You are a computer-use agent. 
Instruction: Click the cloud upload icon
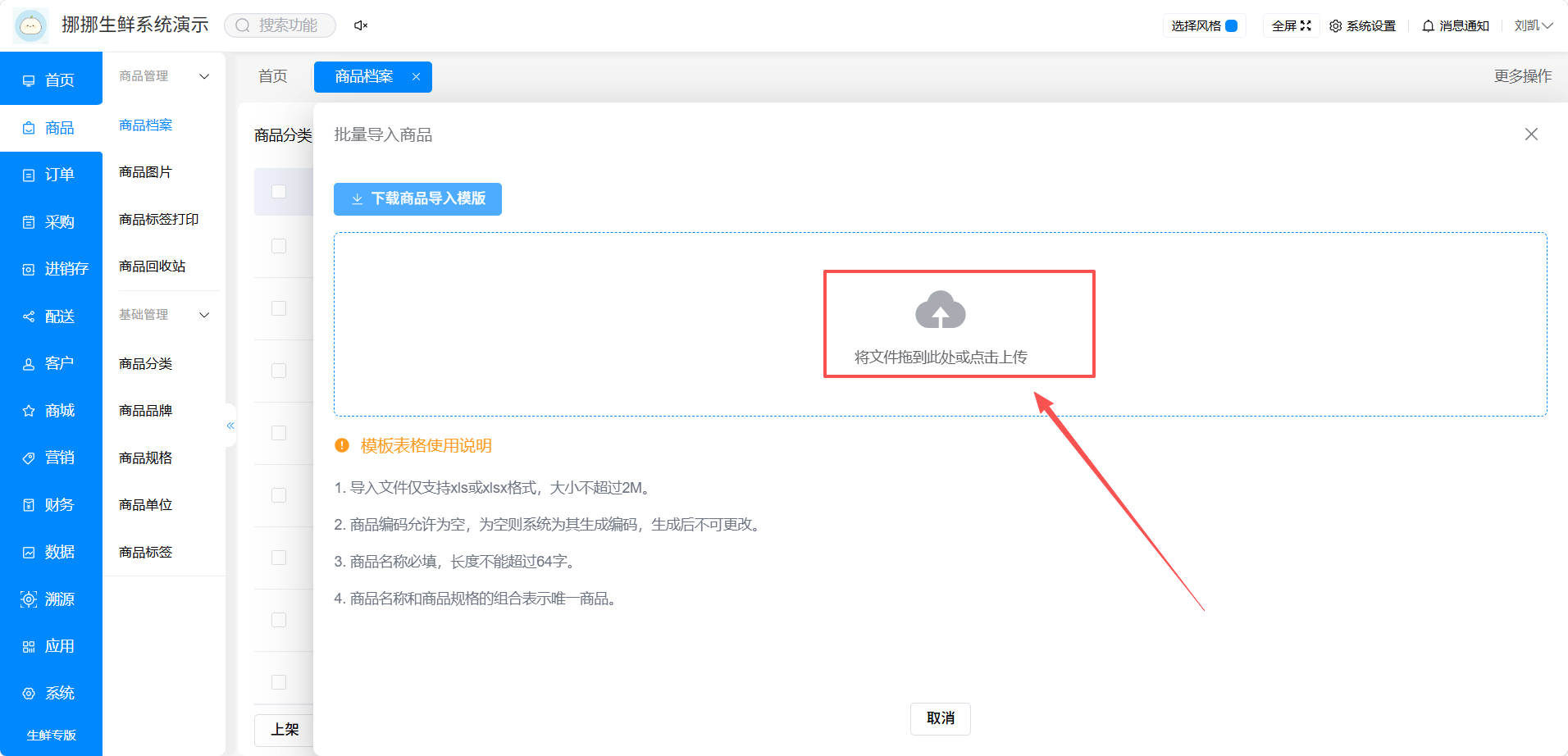click(x=940, y=310)
